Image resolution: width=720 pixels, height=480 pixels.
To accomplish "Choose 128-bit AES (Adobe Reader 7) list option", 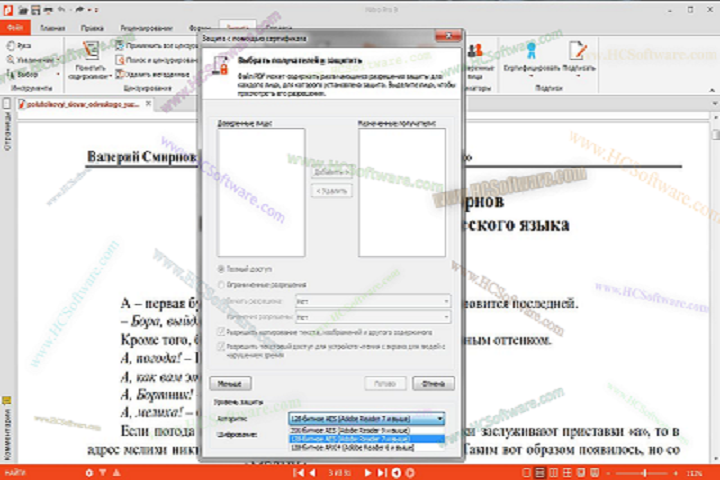I will point(367,439).
